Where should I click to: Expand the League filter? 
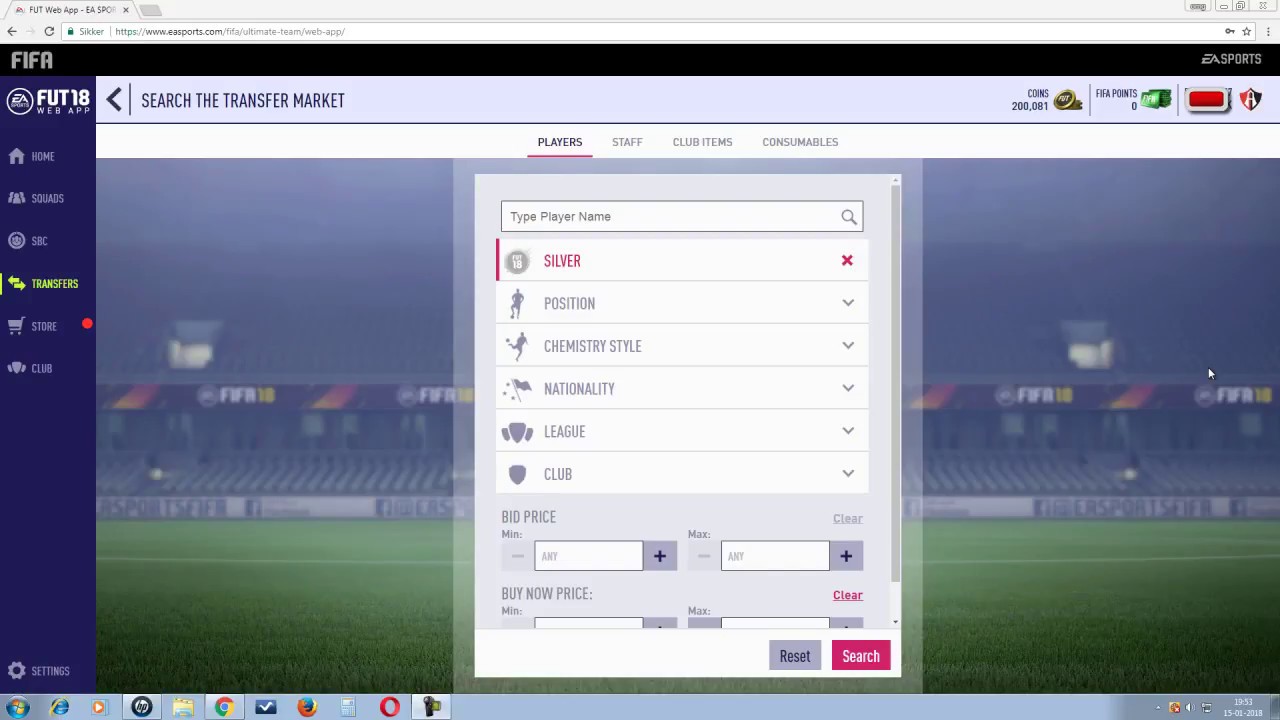click(x=682, y=431)
